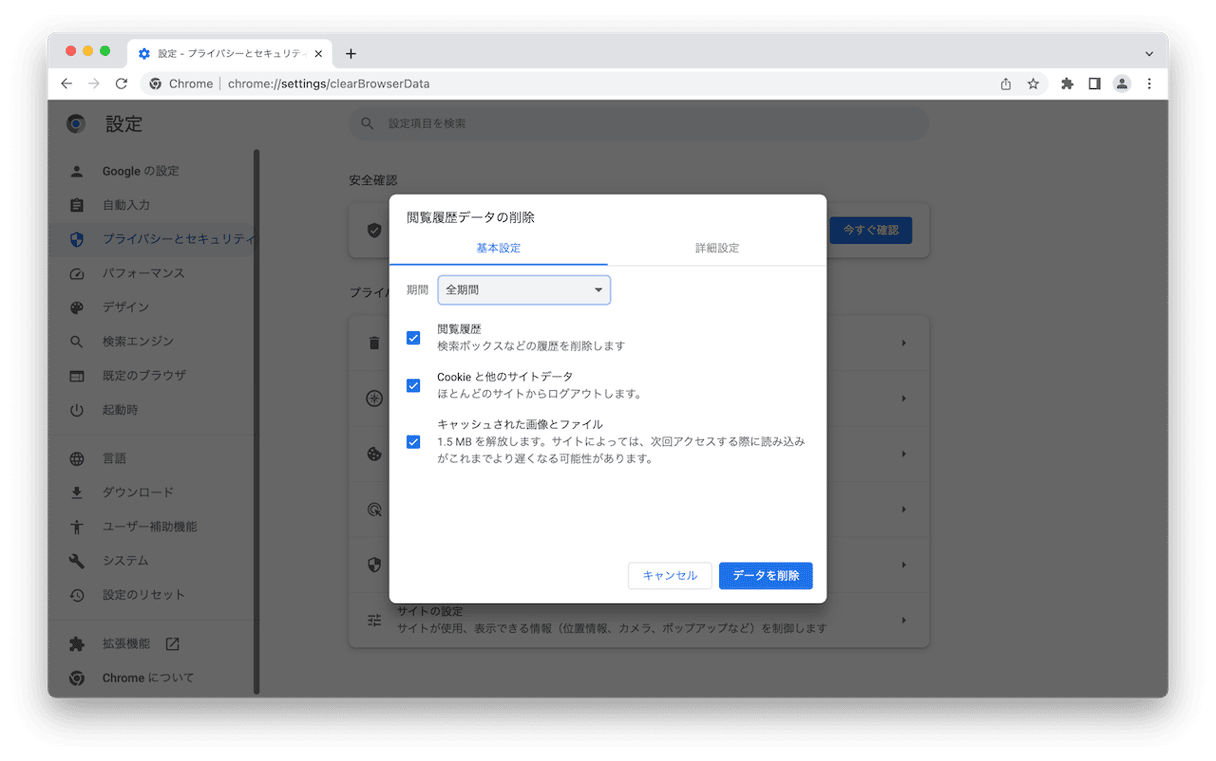The image size is (1216, 761).
Task: Click the 自動入力 clipboard icon
Action: pos(77,205)
